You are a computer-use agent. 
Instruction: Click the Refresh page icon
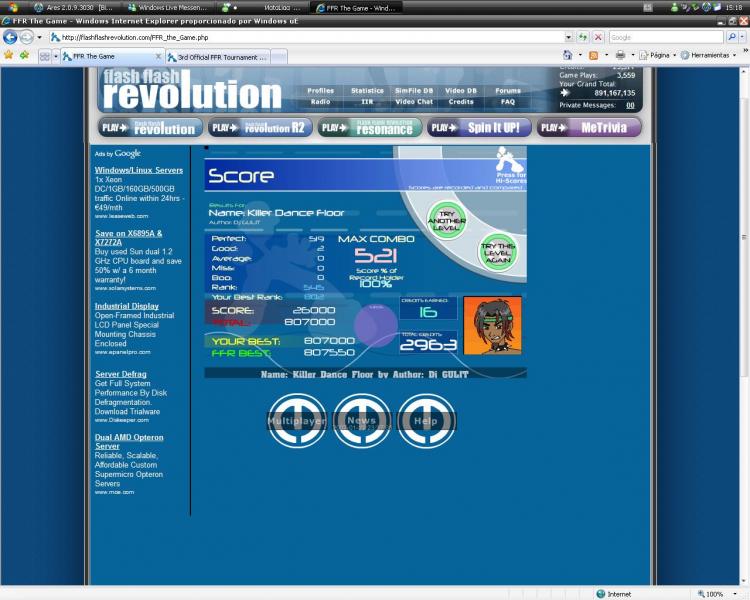tap(582, 37)
